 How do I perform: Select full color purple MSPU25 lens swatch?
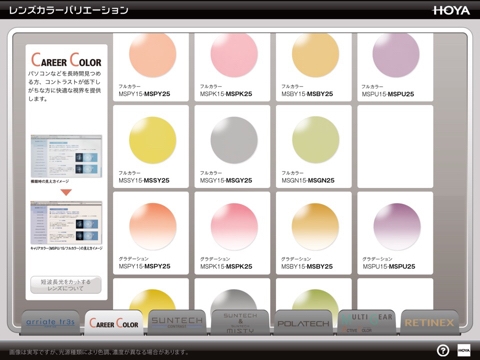(396, 55)
